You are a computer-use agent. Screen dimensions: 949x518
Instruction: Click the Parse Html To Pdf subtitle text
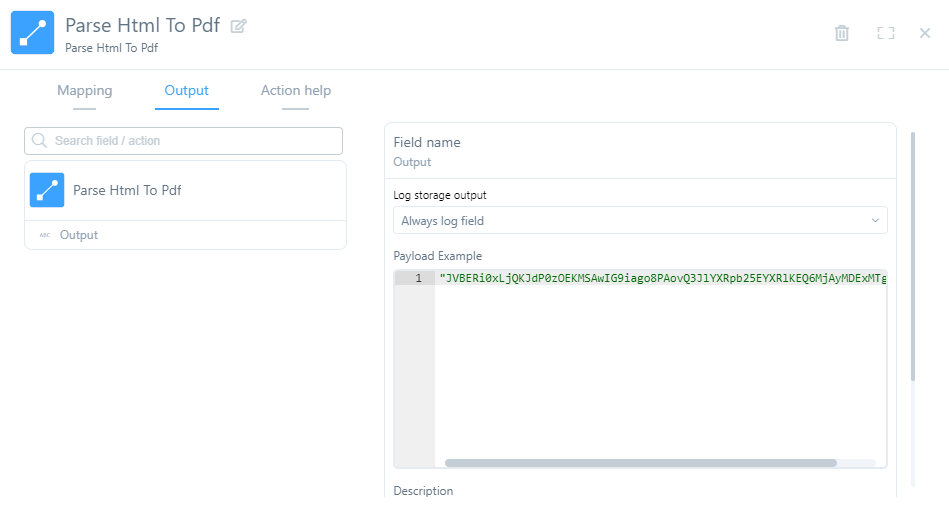point(111,48)
